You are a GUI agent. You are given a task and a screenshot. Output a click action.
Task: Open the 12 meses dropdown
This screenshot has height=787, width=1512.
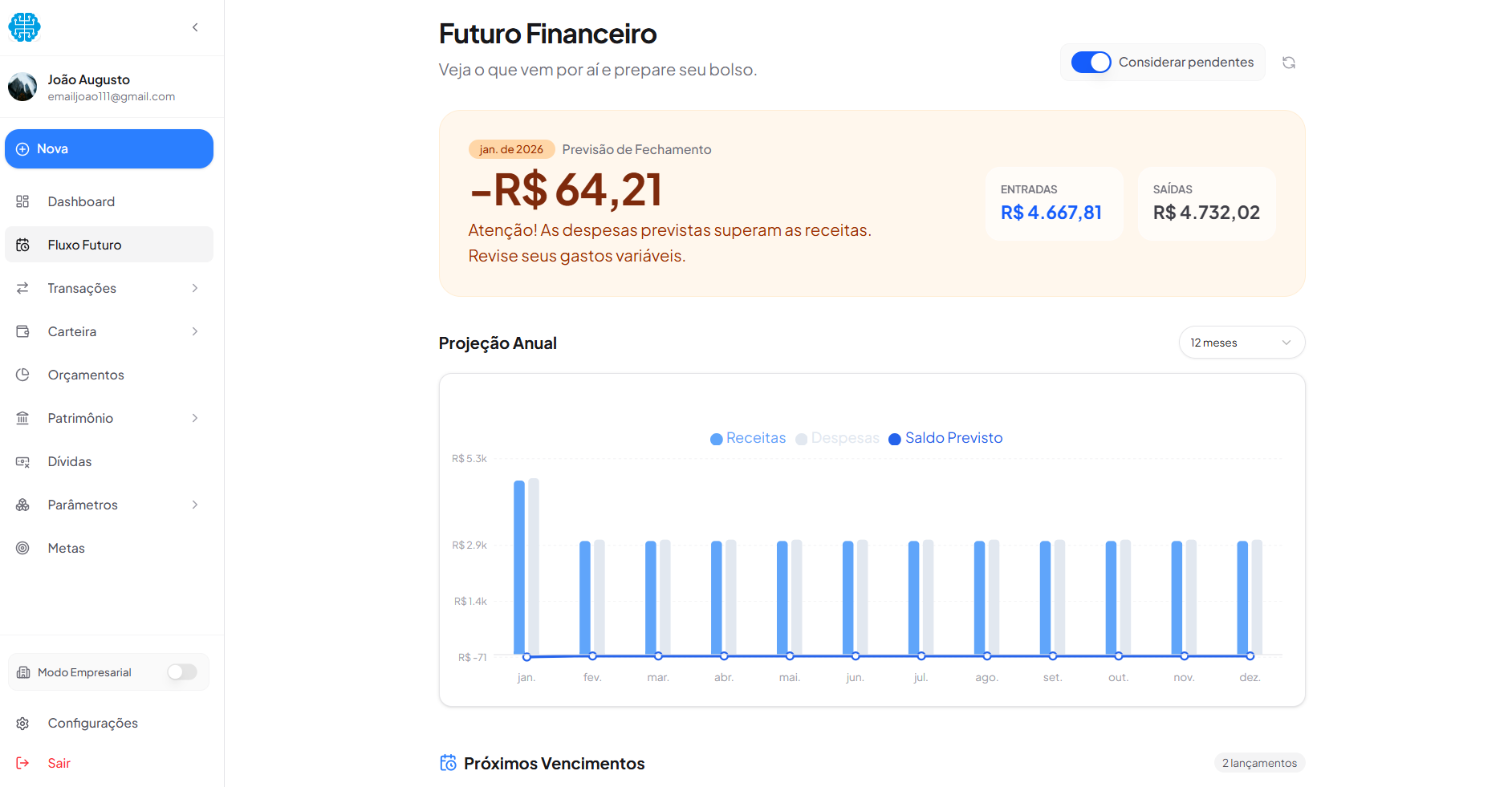click(x=1241, y=343)
